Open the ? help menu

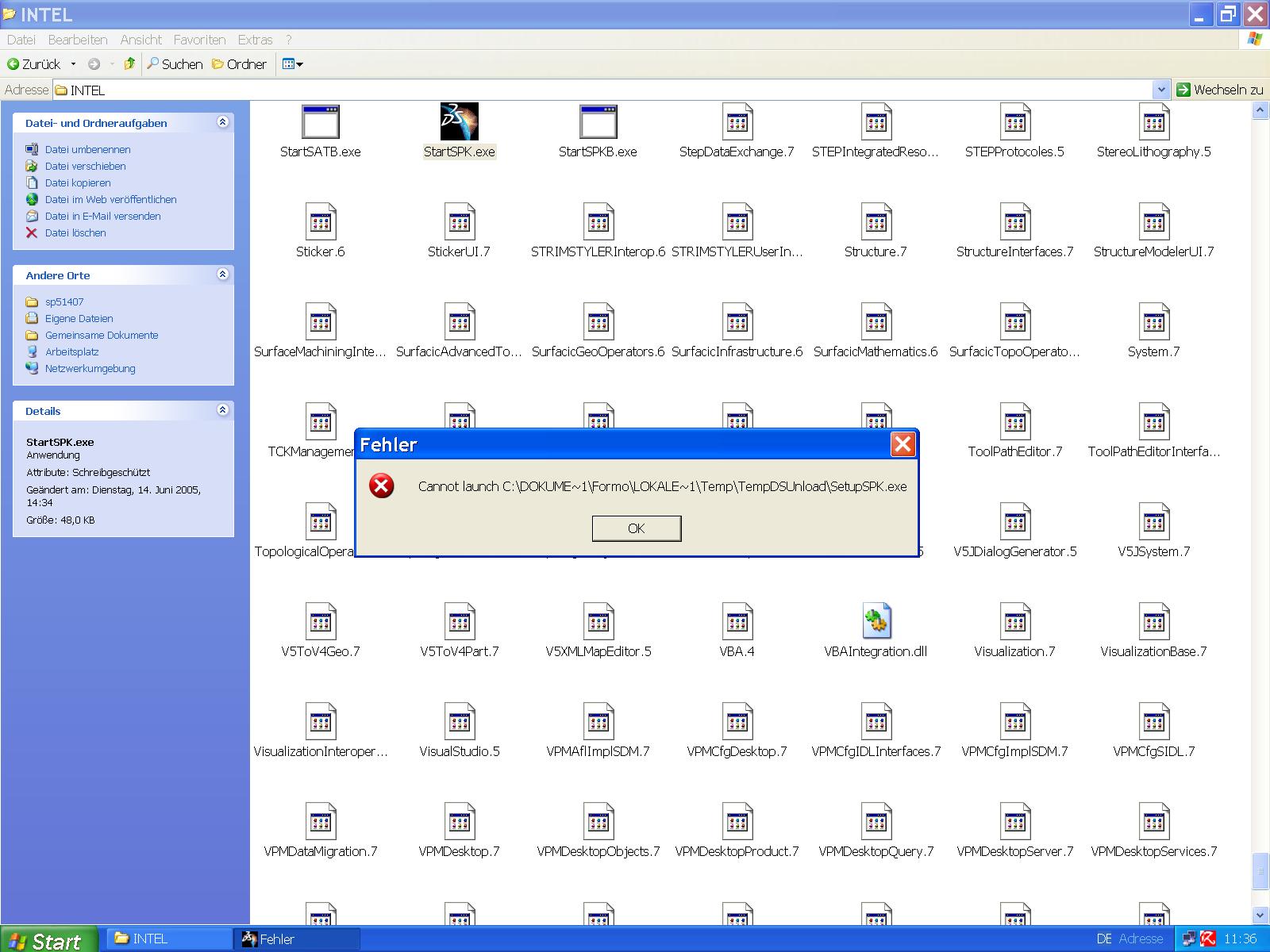(x=289, y=40)
